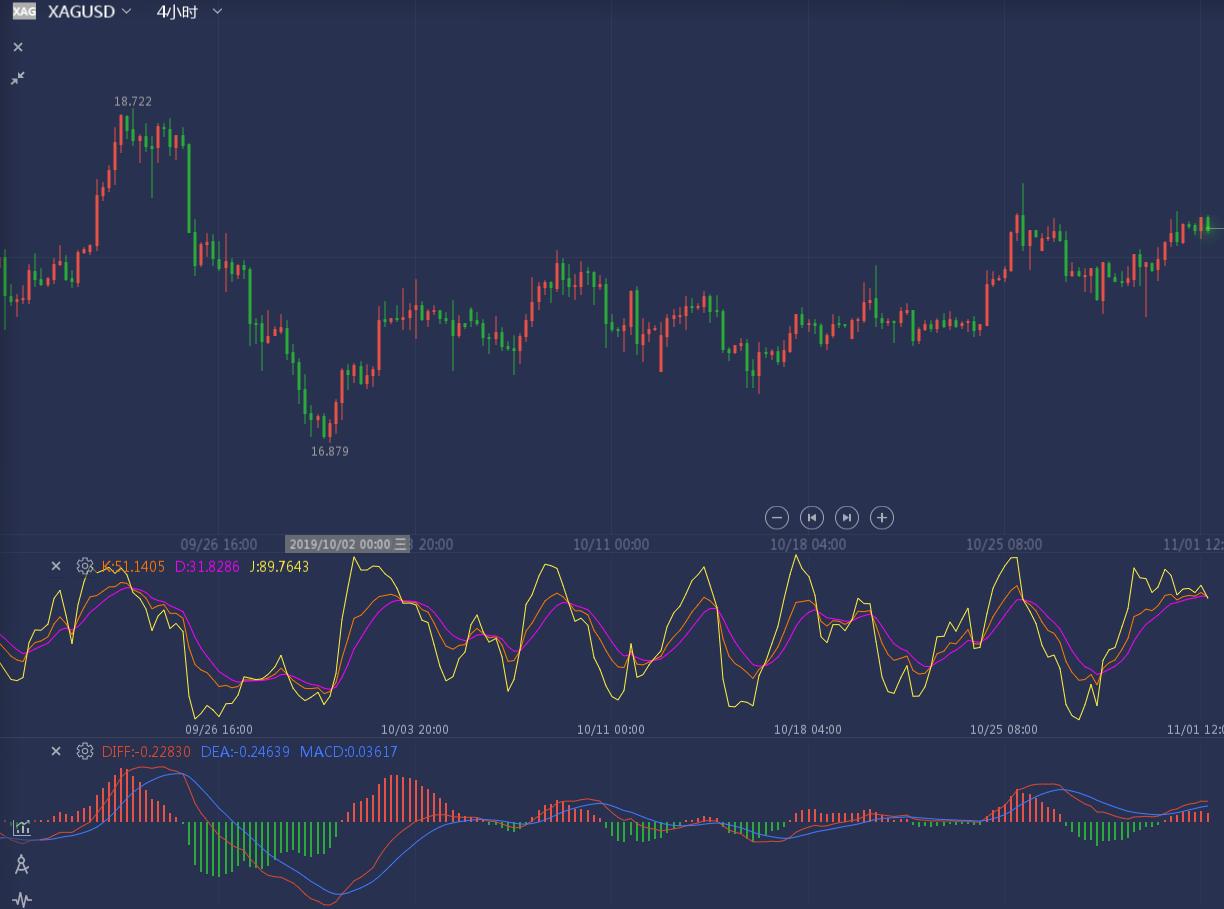Zoom in the chart with plus button

881,517
